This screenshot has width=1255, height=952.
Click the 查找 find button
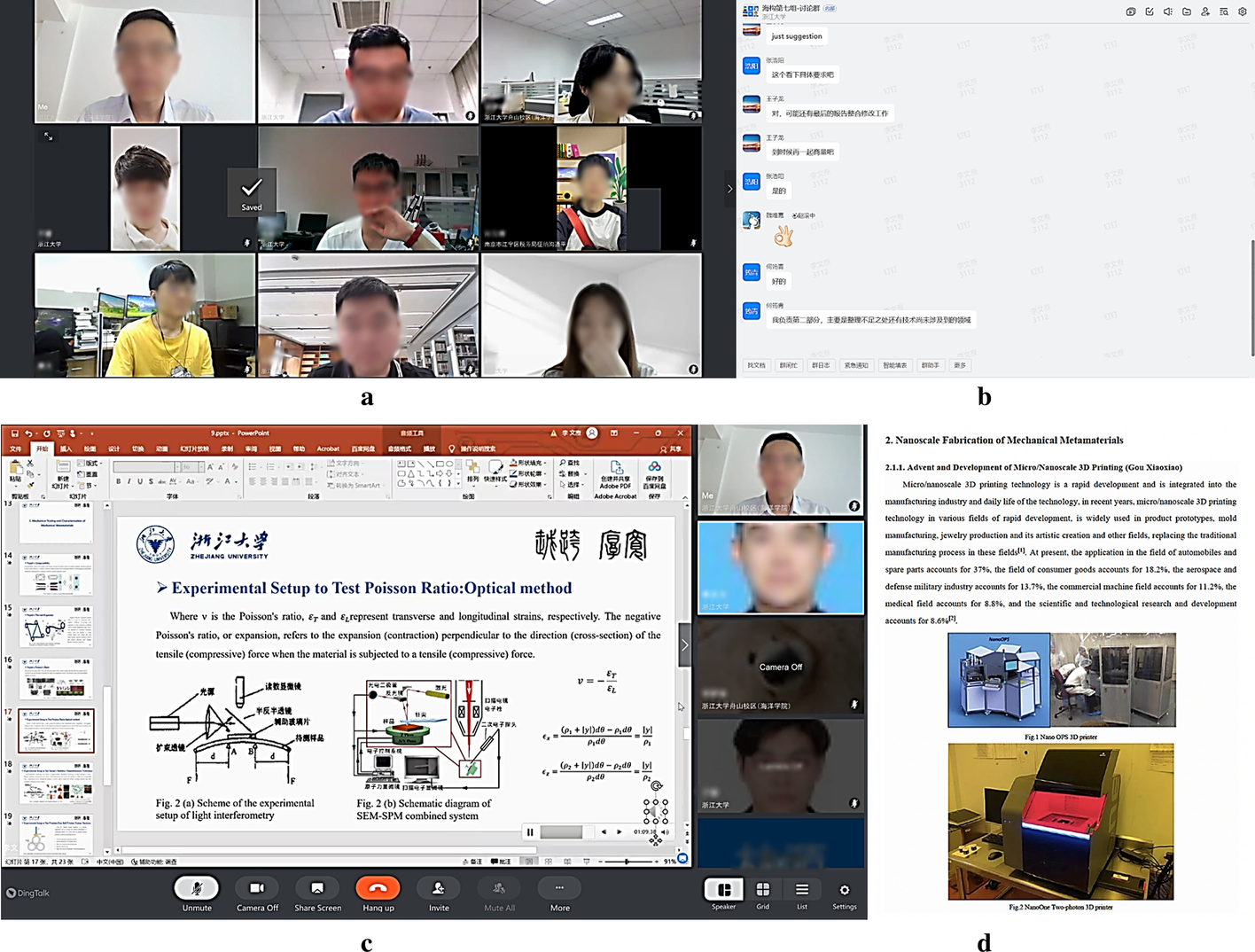pyautogui.click(x=570, y=463)
